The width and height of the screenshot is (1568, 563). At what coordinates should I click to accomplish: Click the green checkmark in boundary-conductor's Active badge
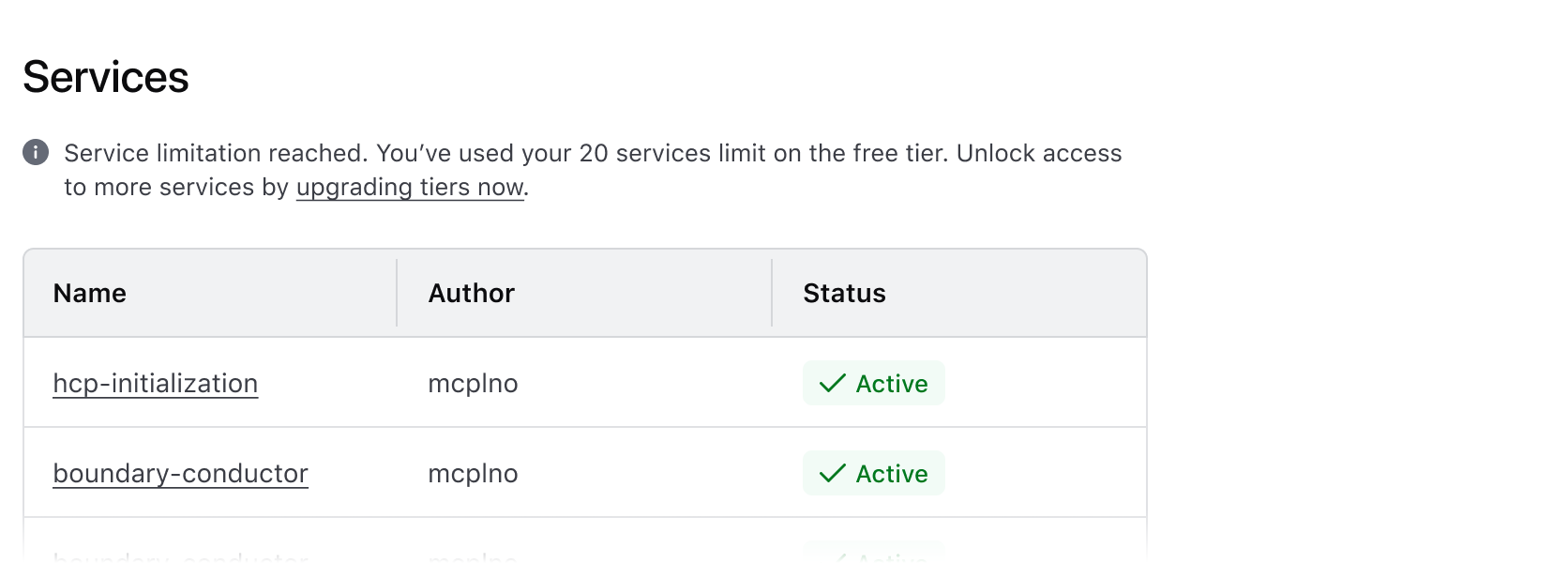click(x=831, y=473)
